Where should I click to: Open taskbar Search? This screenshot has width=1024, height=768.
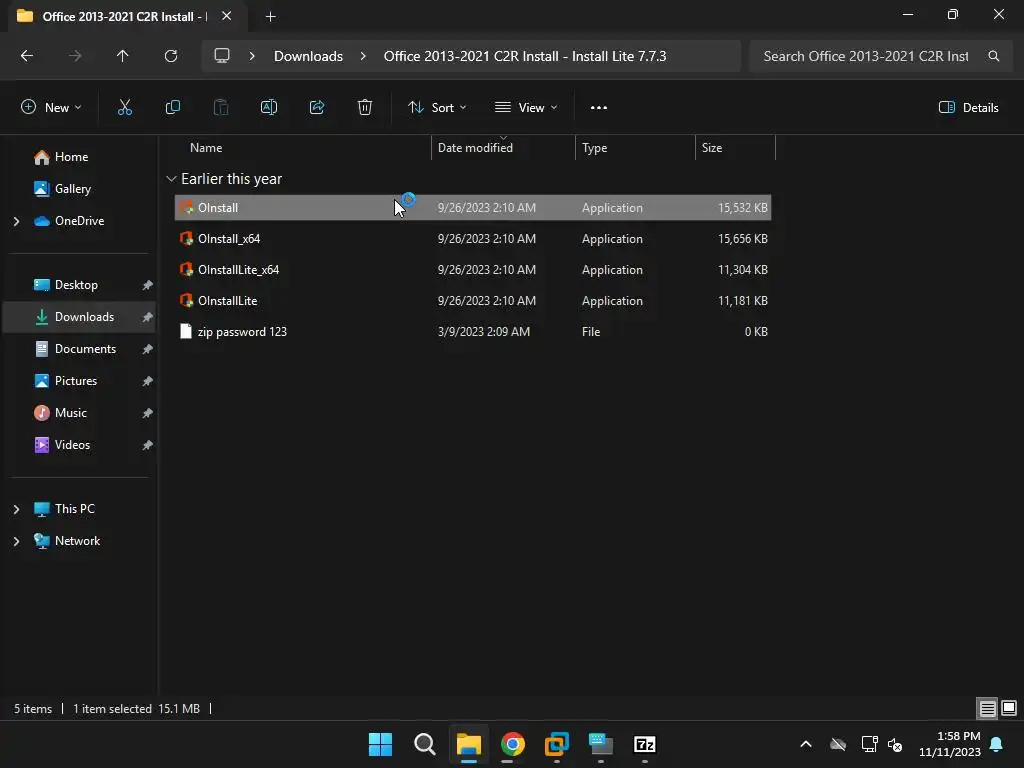424,744
